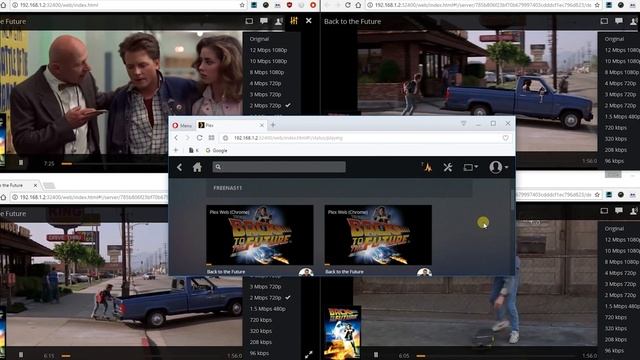Toggle the orange quality sliders icon in the top-left player
The width and height of the screenshot is (640, 360).
pos(294,21)
